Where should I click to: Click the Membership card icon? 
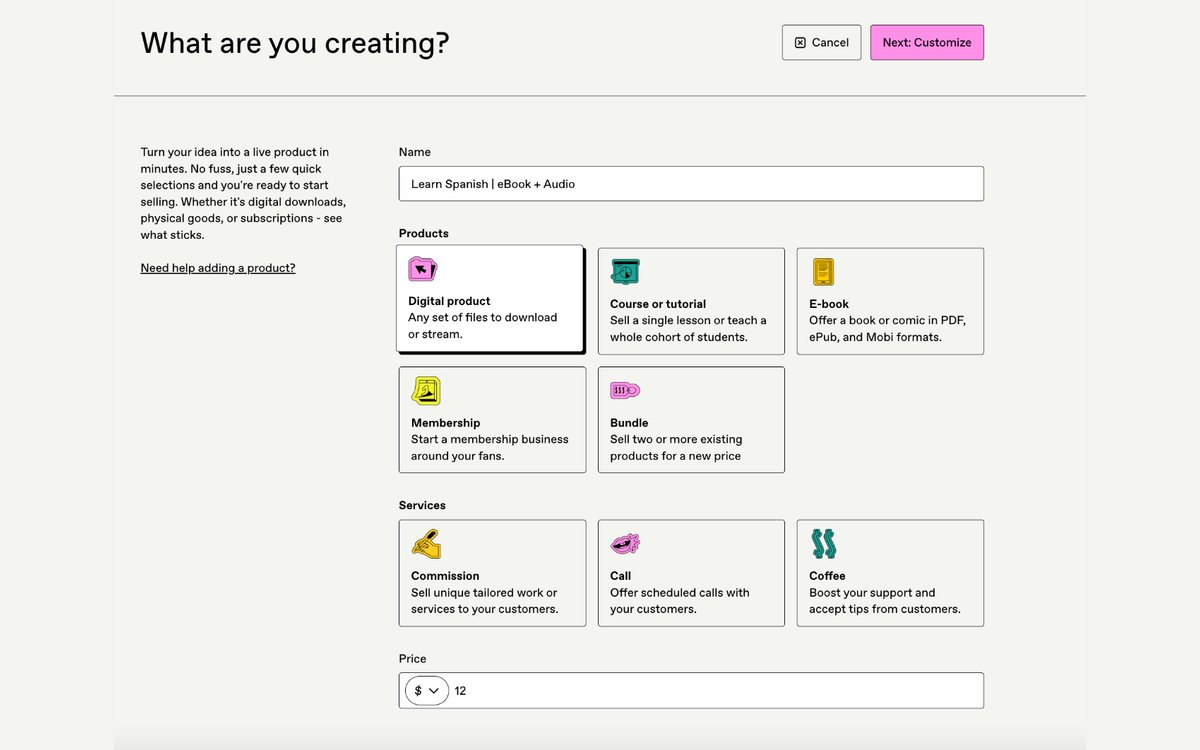click(x=426, y=391)
